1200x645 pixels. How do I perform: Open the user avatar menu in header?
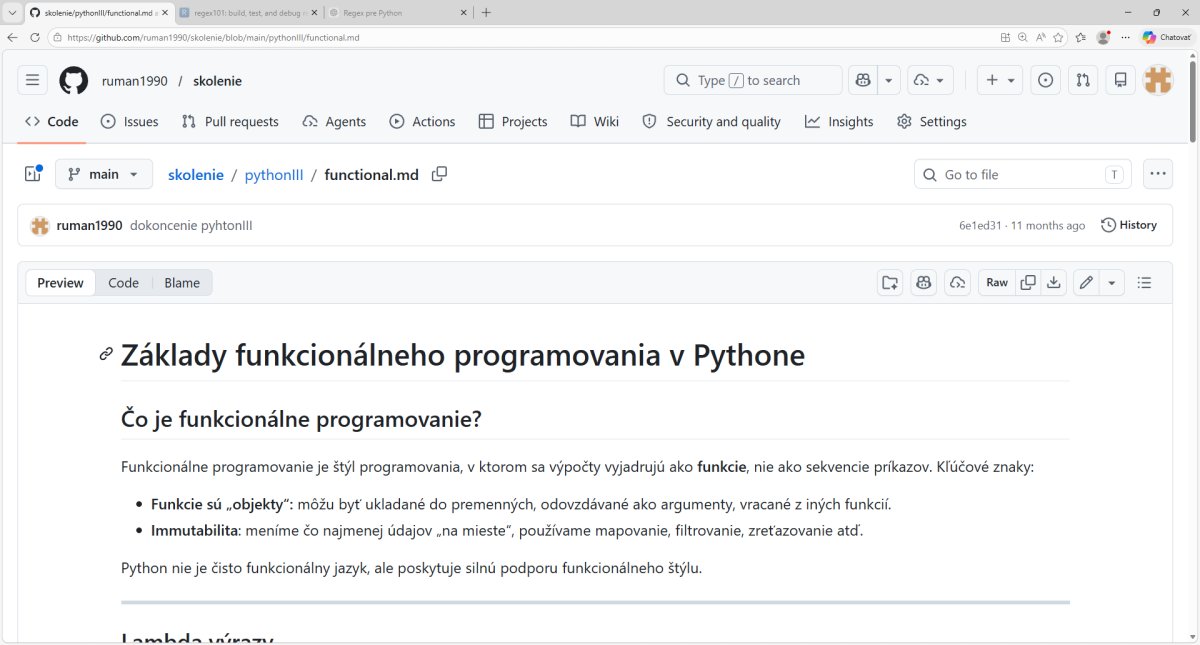1158,80
